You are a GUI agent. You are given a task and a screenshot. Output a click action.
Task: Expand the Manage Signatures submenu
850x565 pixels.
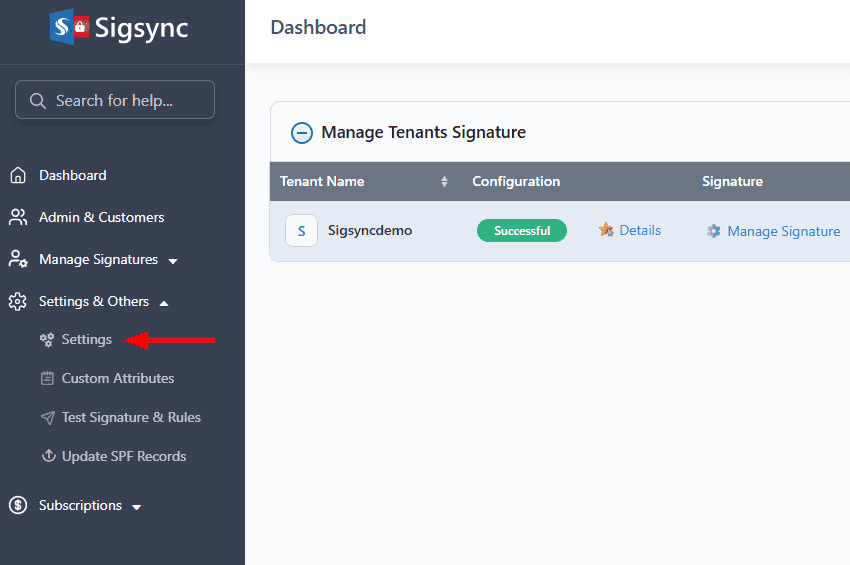pyautogui.click(x=173, y=261)
